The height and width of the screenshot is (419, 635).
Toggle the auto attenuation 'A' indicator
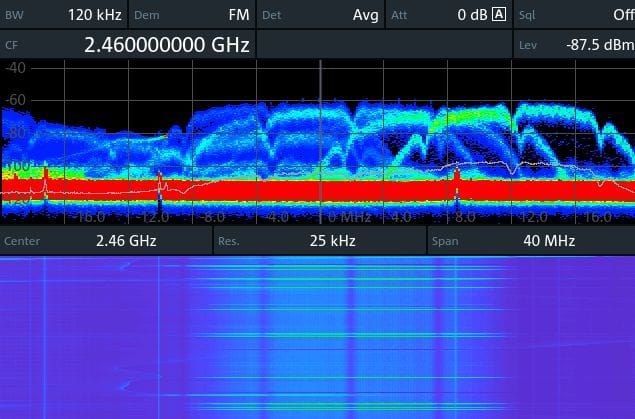pyautogui.click(x=499, y=15)
